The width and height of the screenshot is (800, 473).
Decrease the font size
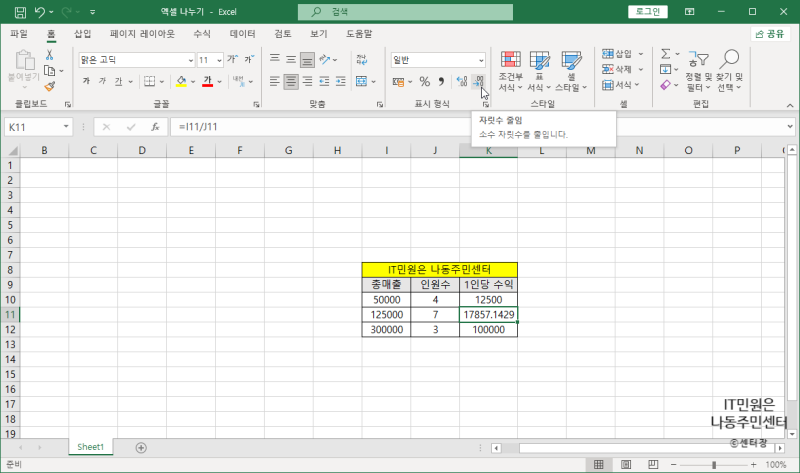pos(249,60)
